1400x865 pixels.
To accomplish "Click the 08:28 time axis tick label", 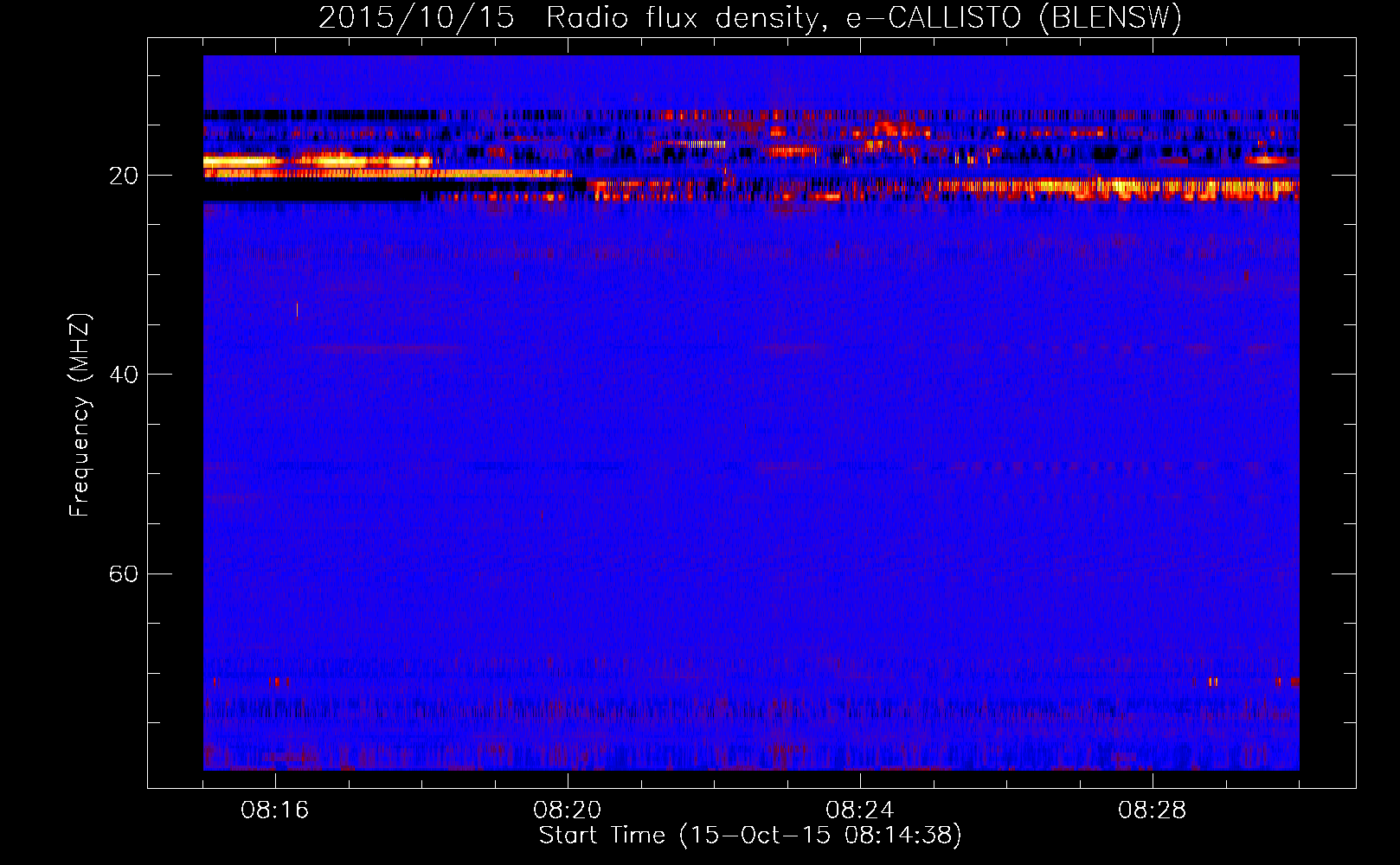I will point(1153,811).
